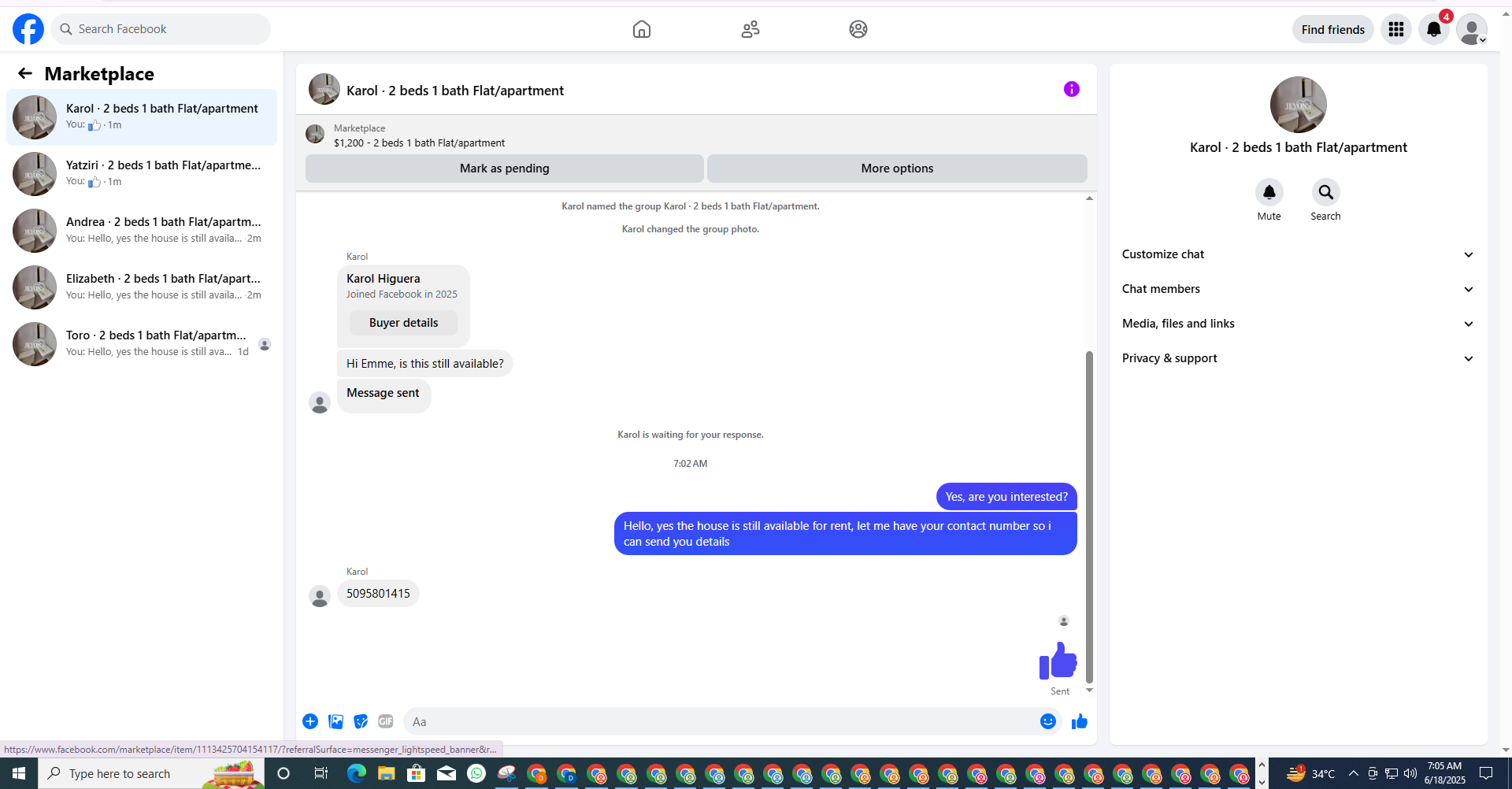1512x789 pixels.
Task: Click the chat scroll-down arrow
Action: (x=1090, y=691)
